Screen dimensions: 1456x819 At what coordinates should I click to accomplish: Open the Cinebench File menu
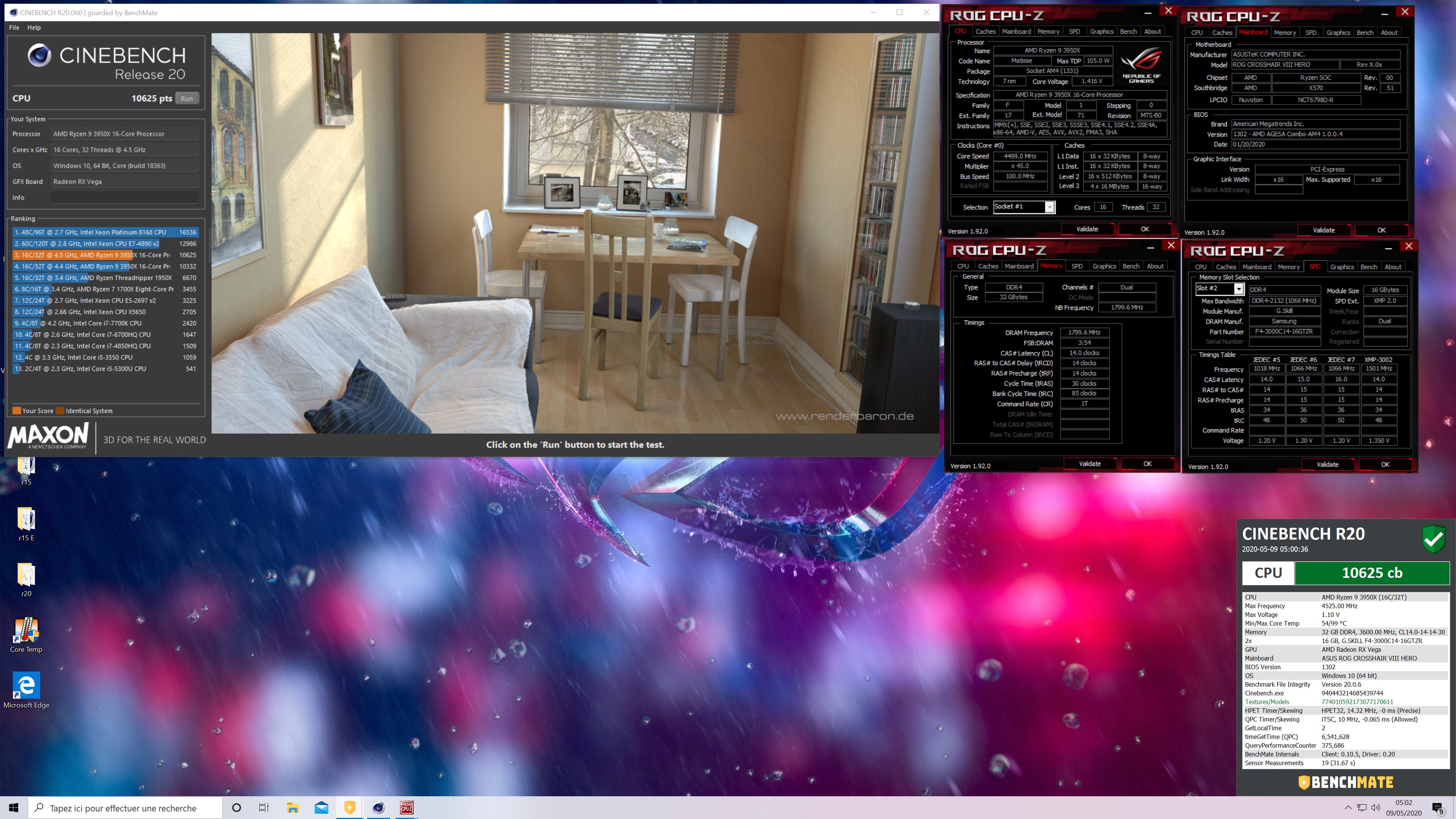click(x=14, y=27)
